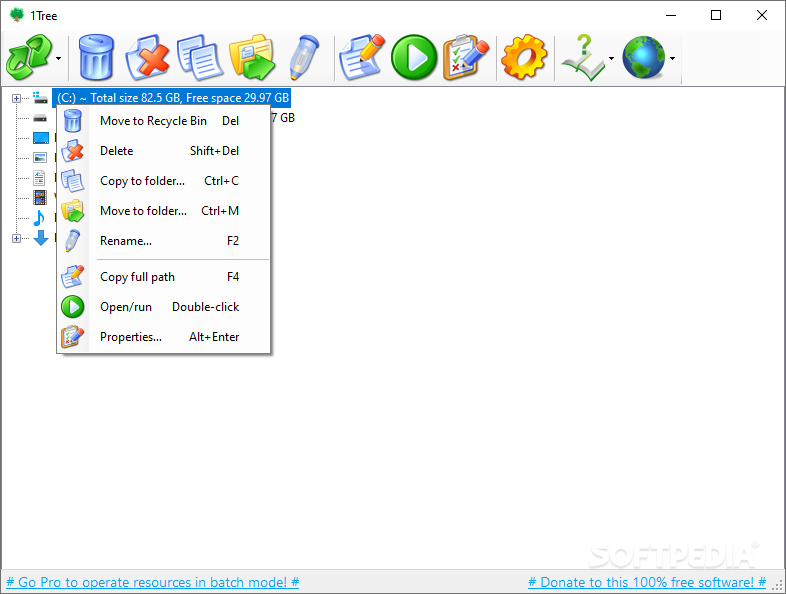Choose Rename... in the context menu
The width and height of the screenshot is (786, 594).
point(164,241)
